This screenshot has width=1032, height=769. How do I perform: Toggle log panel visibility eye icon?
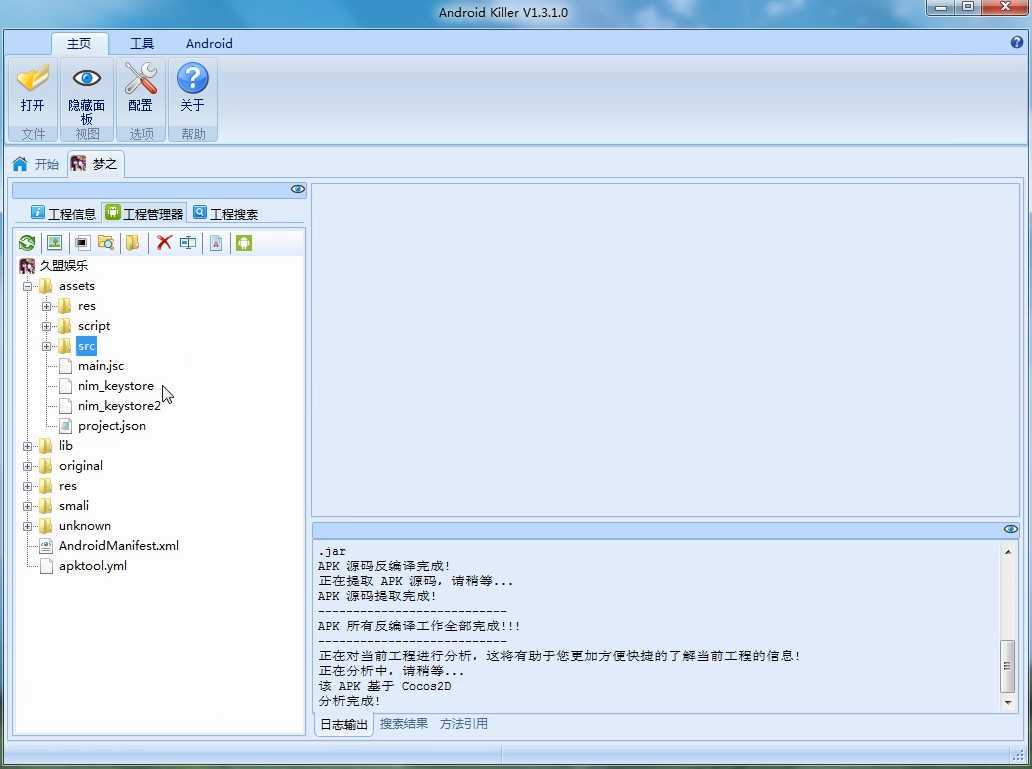click(1010, 529)
